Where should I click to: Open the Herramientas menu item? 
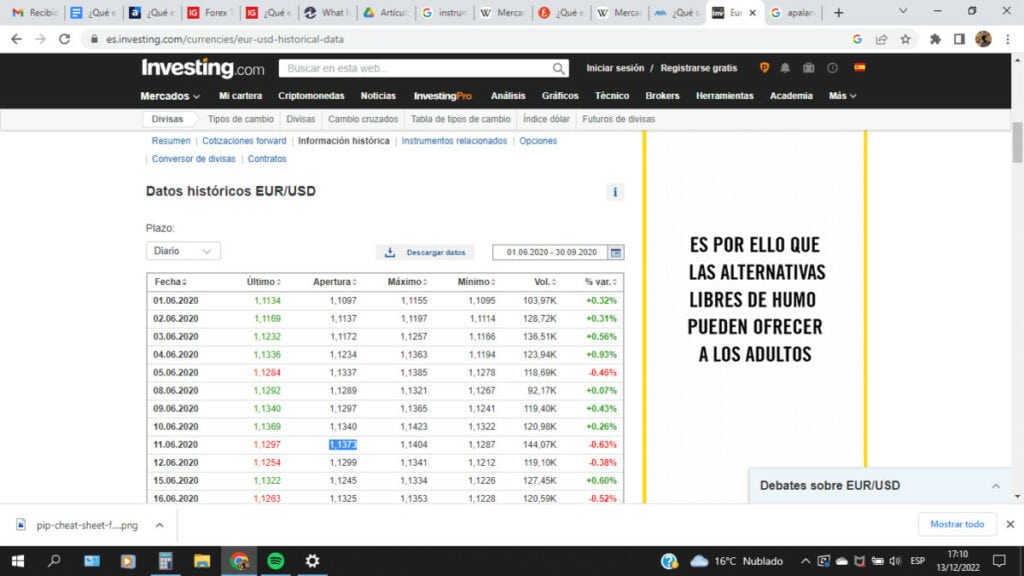point(724,95)
